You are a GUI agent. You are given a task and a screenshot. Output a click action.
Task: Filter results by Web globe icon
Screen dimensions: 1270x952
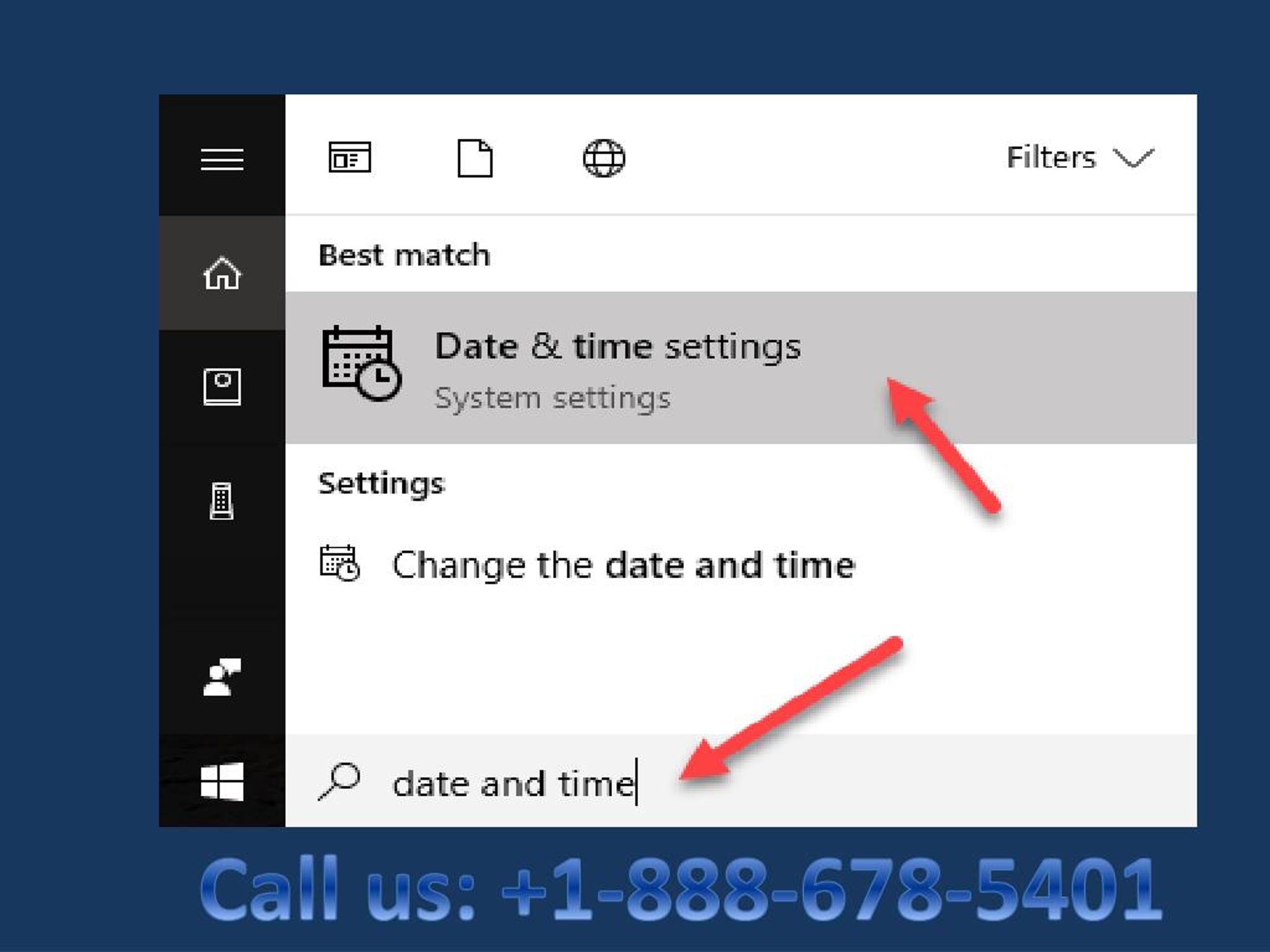[x=604, y=158]
